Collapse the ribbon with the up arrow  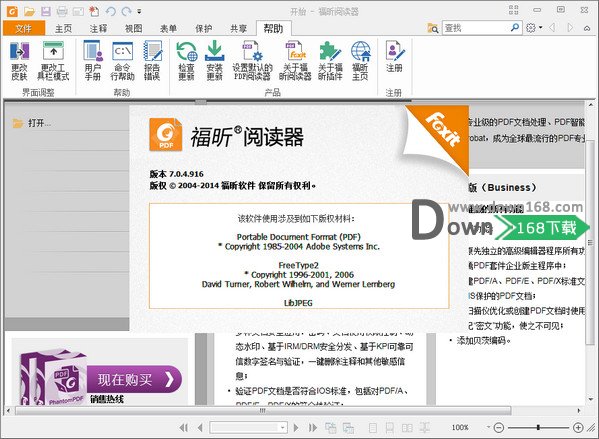click(x=587, y=28)
